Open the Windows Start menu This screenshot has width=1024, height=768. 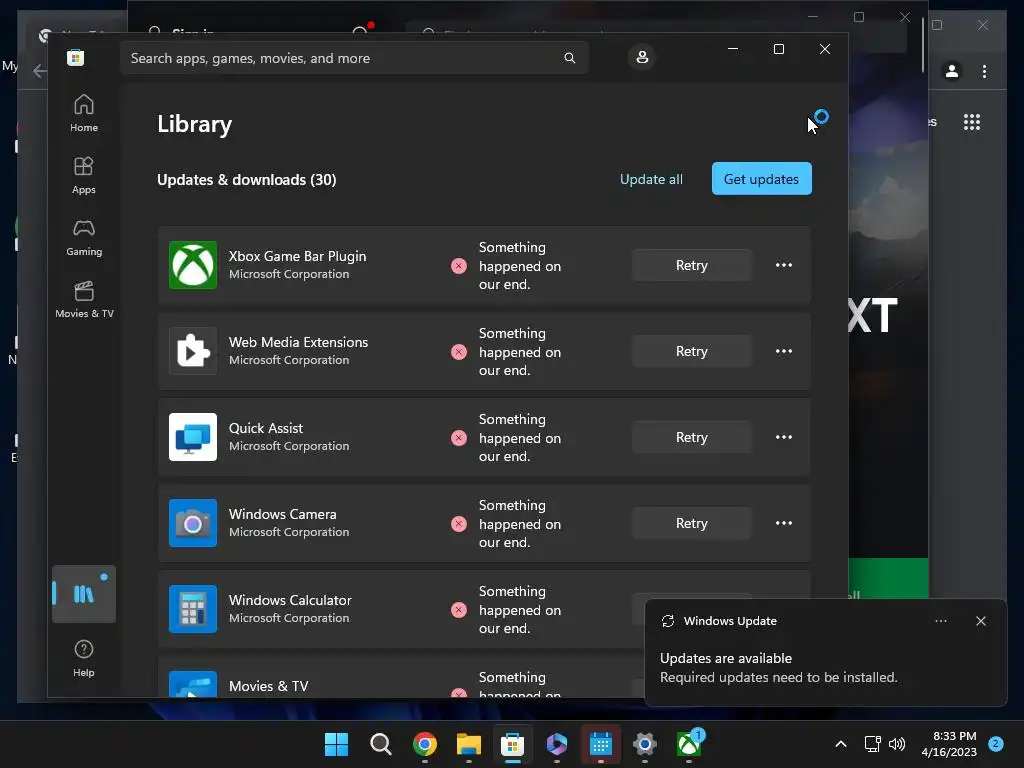(337, 744)
